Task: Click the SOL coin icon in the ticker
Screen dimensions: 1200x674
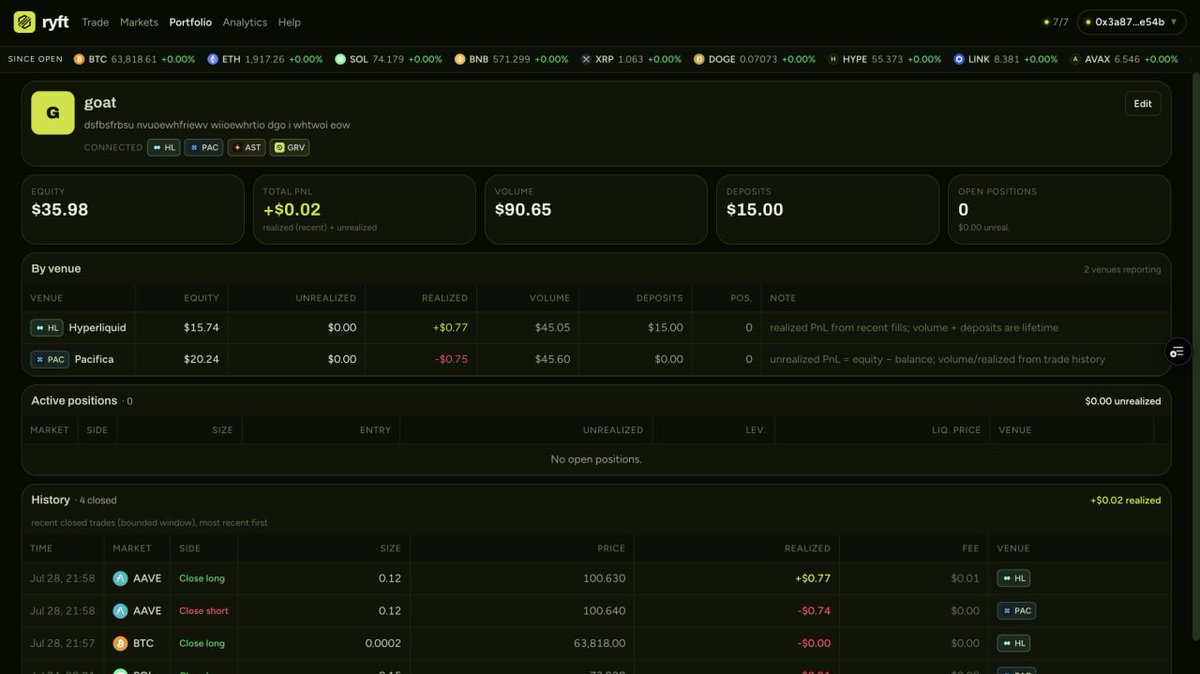Action: tap(340, 59)
